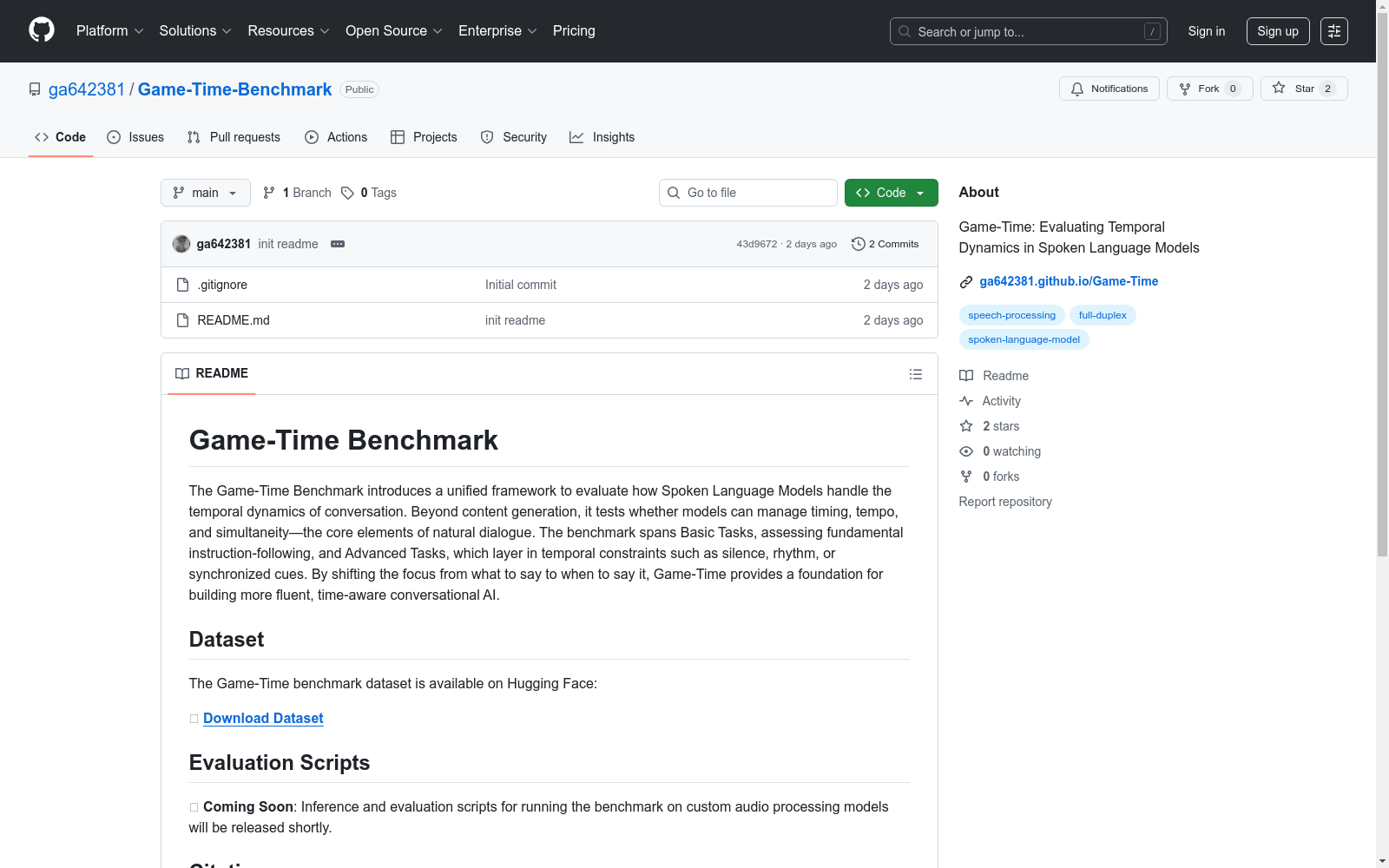The height and width of the screenshot is (868, 1389).
Task: Click the Notifications bell icon
Action: (x=1077, y=89)
